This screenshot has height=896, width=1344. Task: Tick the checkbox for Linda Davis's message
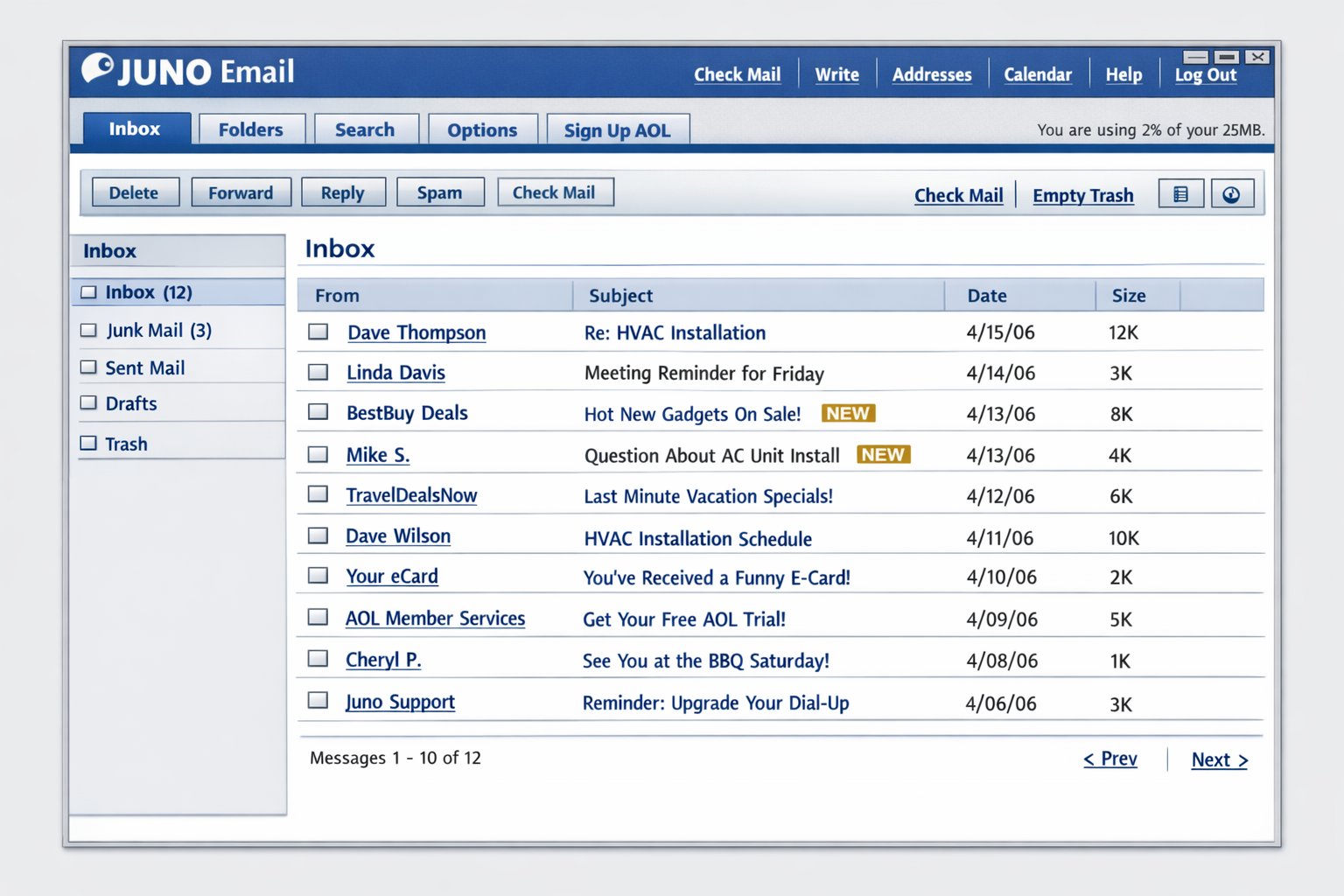[x=318, y=373]
